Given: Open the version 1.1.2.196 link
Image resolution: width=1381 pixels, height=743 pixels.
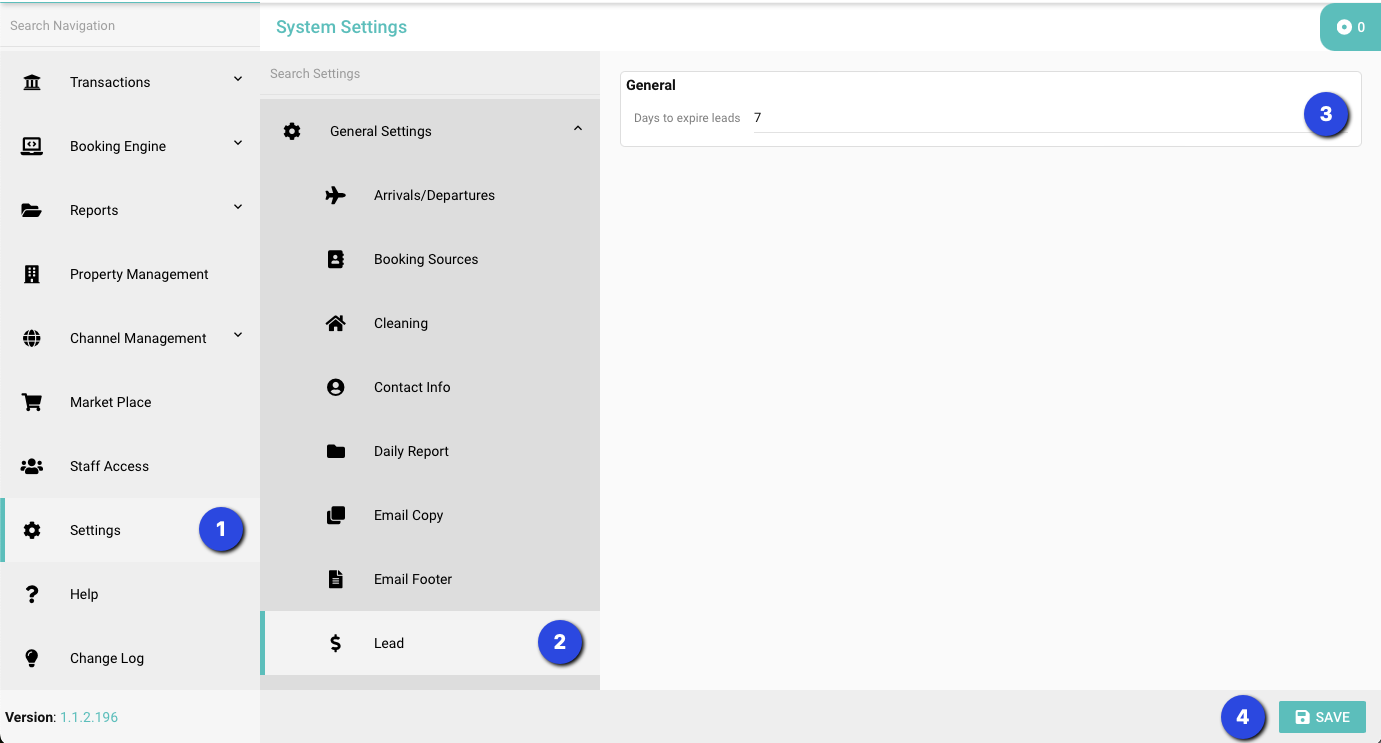Looking at the screenshot, I should pyautogui.click(x=89, y=717).
